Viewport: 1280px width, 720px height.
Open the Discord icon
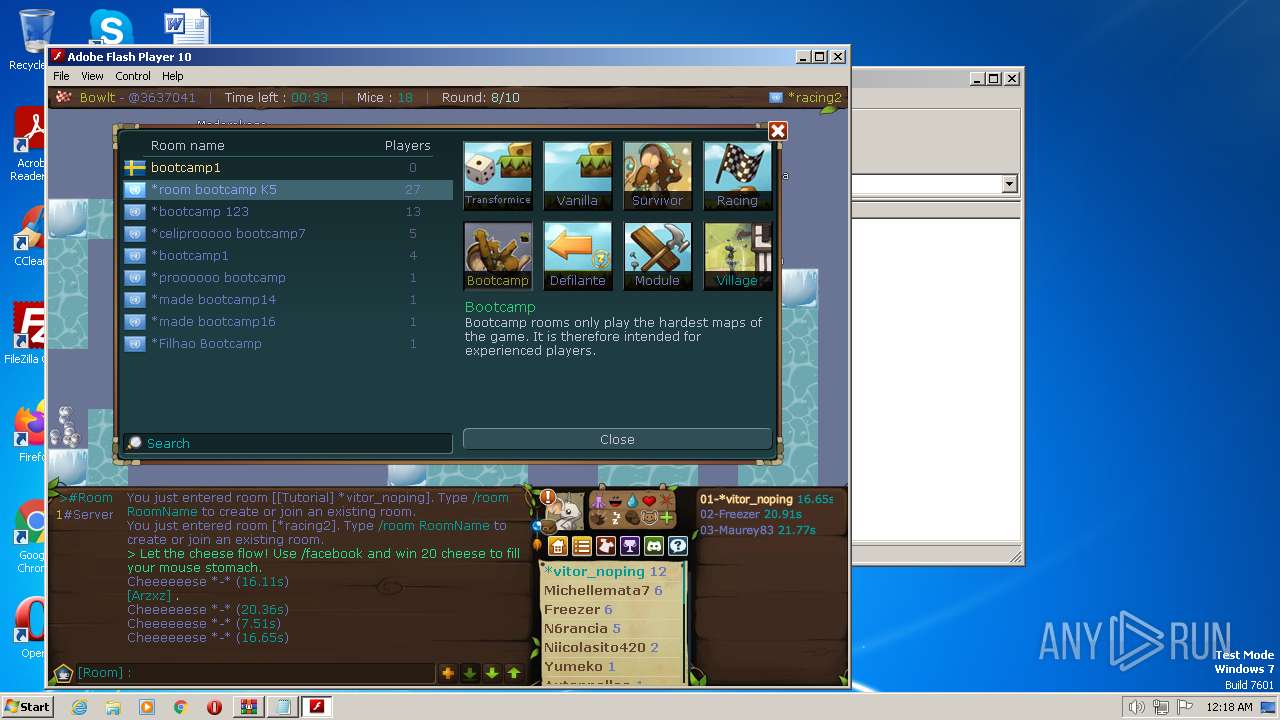654,546
